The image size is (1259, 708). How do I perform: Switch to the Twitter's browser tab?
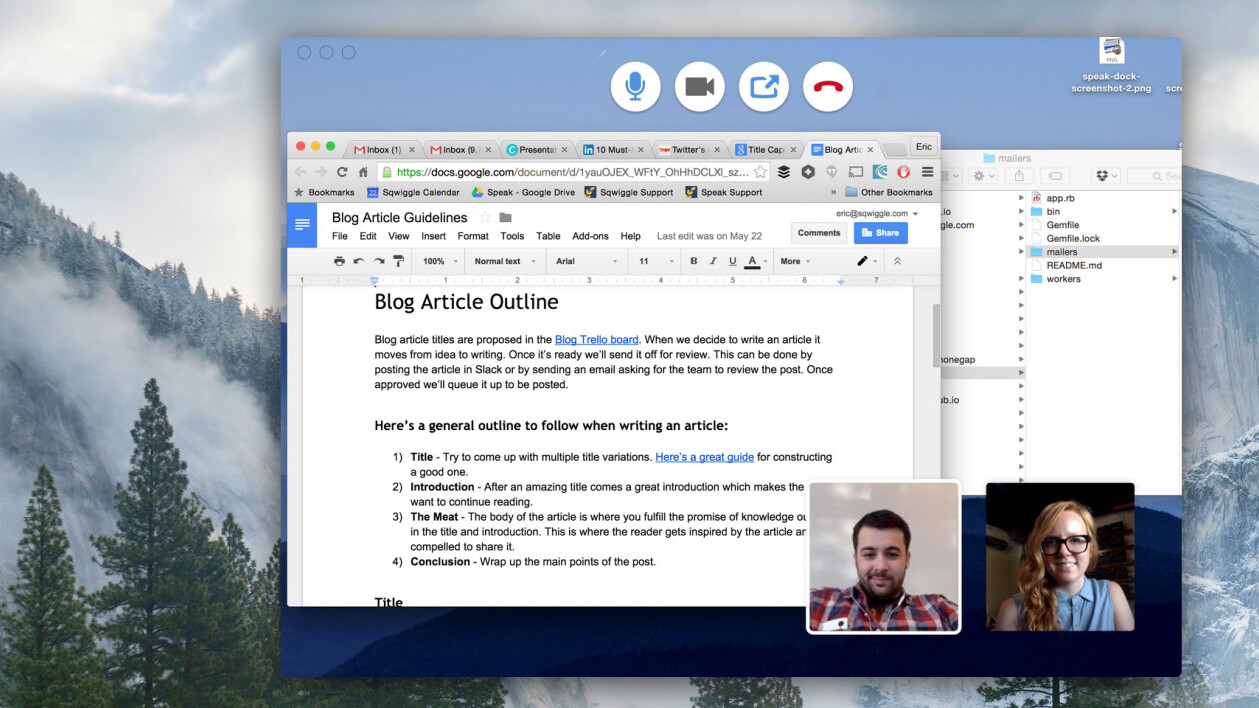click(688, 150)
